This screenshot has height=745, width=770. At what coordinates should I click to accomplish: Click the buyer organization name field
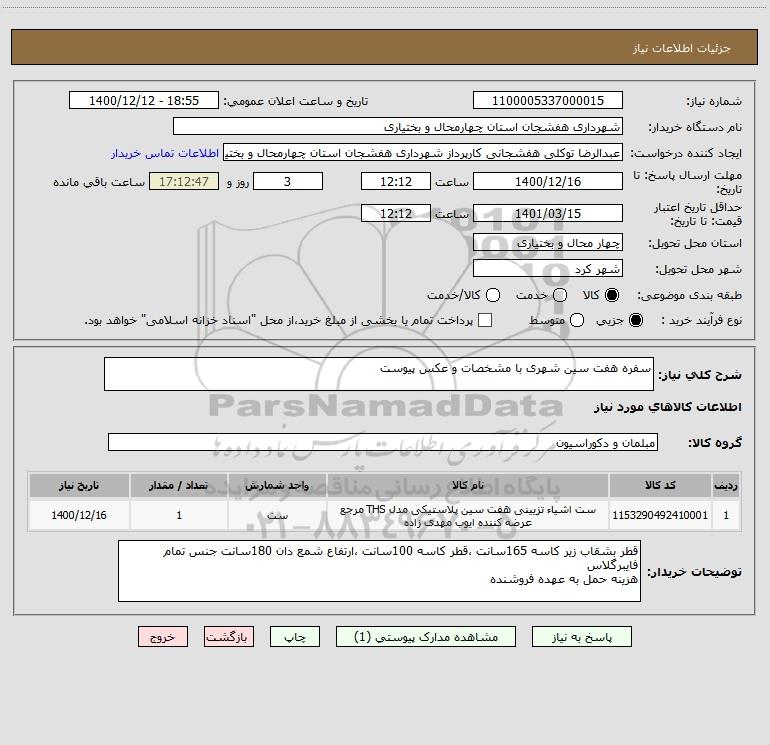coord(398,127)
